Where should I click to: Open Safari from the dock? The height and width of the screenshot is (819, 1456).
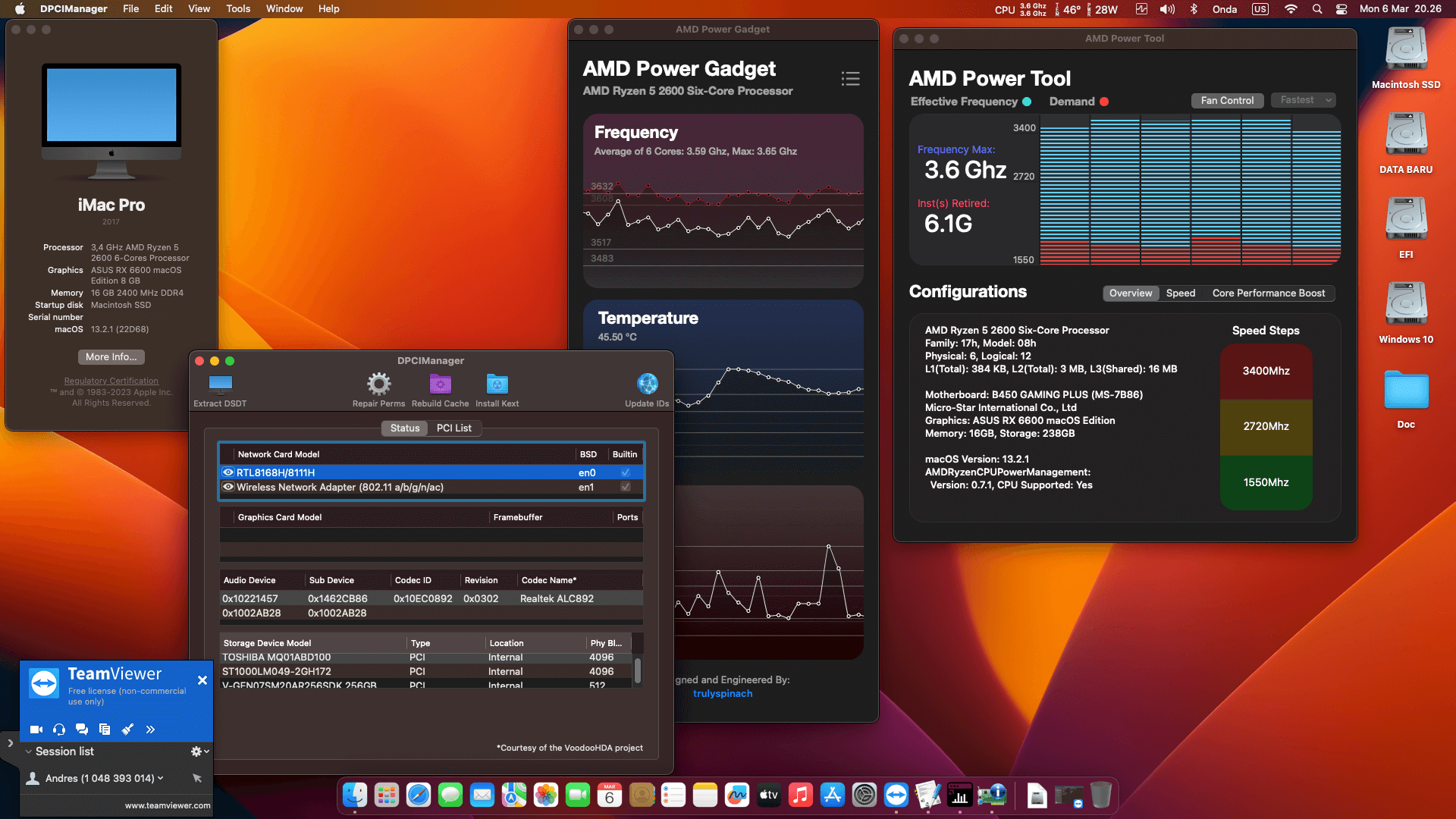(x=419, y=795)
